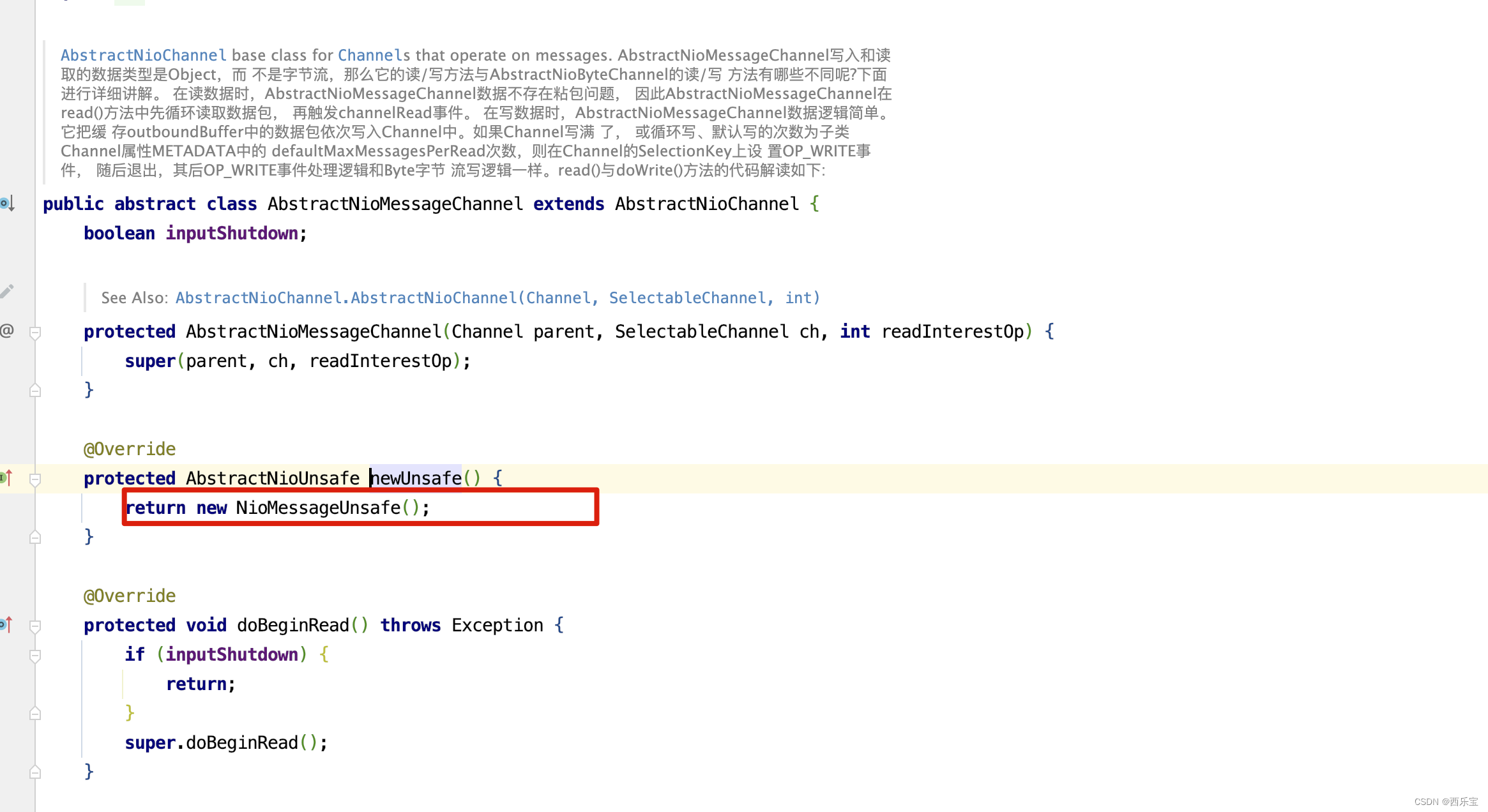1488x812 pixels.
Task: Click the fold end marker closing the constructor
Action: click(x=35, y=391)
